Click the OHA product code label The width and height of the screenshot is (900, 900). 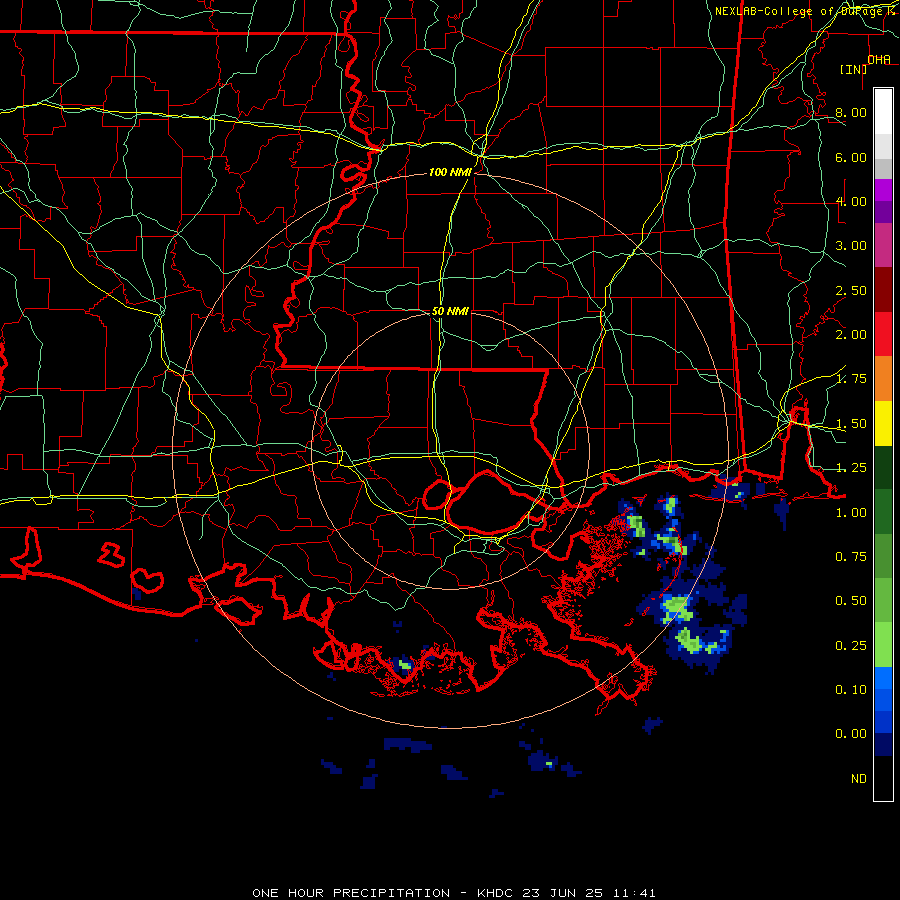[x=879, y=60]
